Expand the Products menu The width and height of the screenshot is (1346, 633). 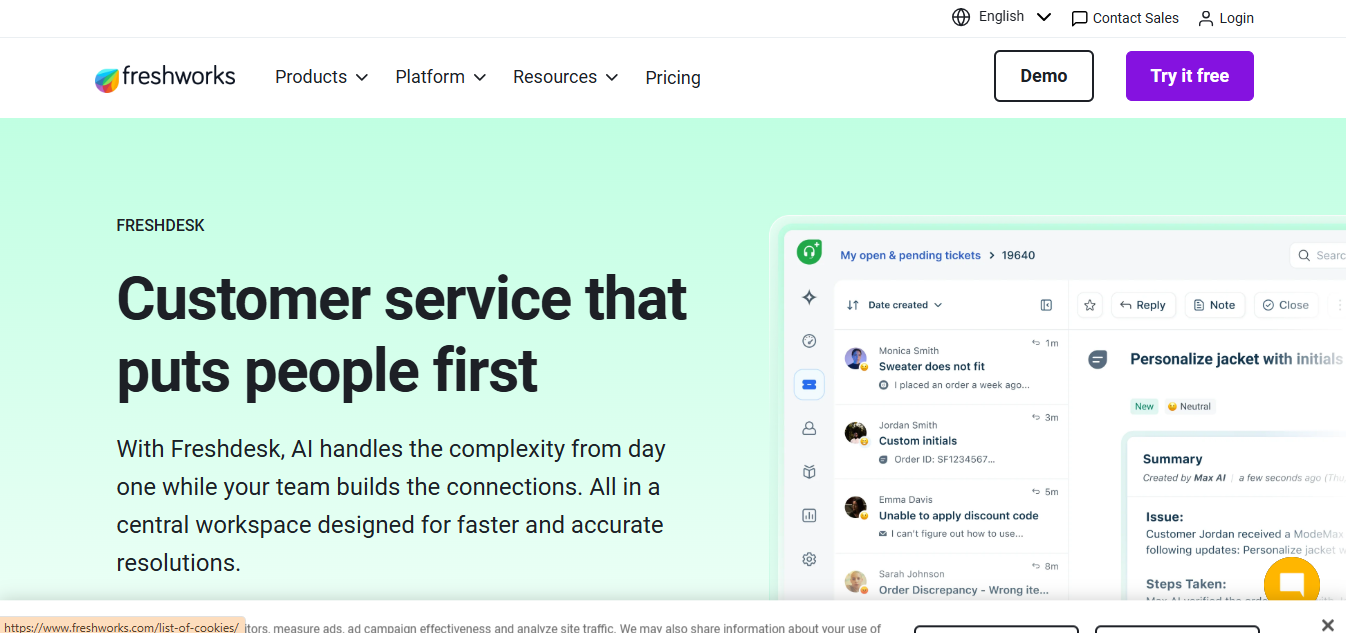[x=322, y=77]
